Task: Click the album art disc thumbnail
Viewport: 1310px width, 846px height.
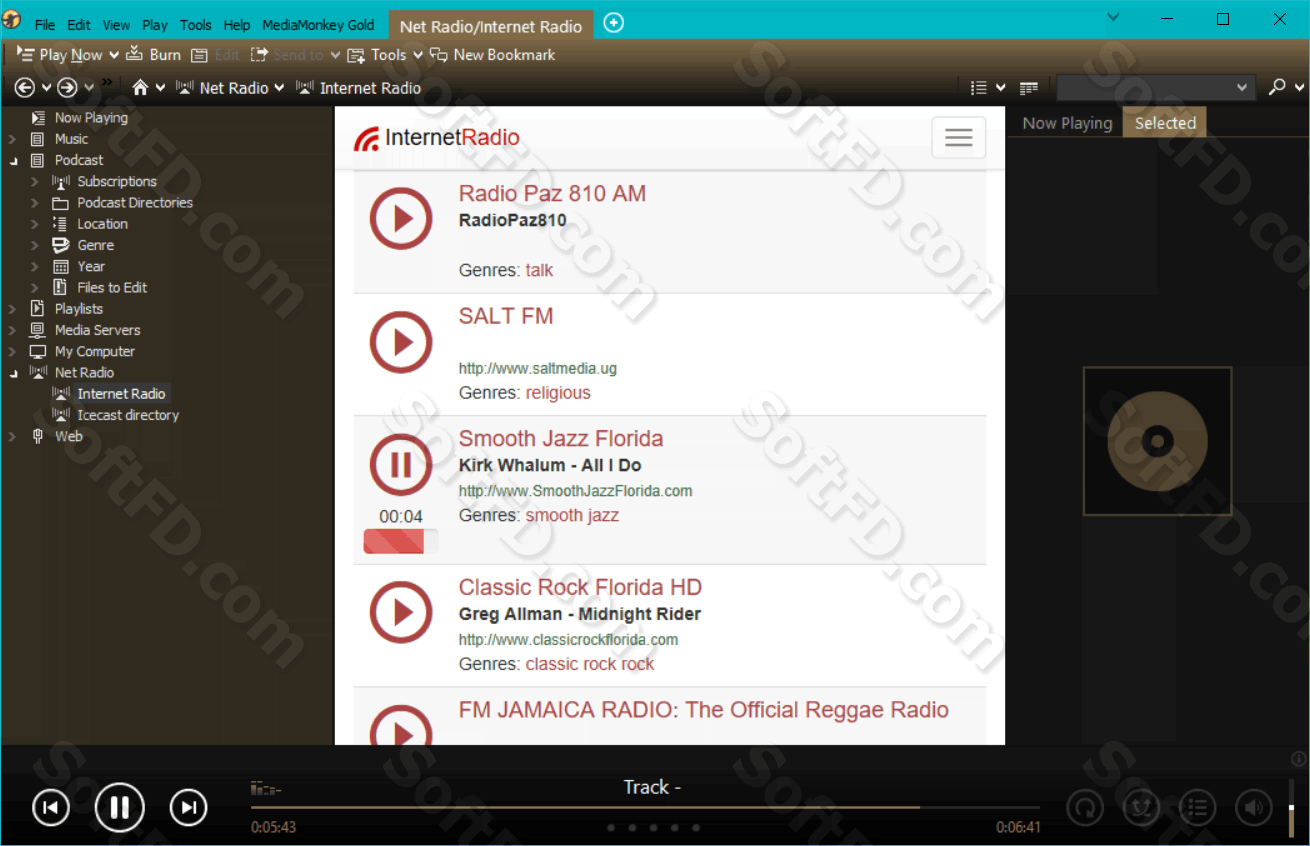Action: [1157, 441]
